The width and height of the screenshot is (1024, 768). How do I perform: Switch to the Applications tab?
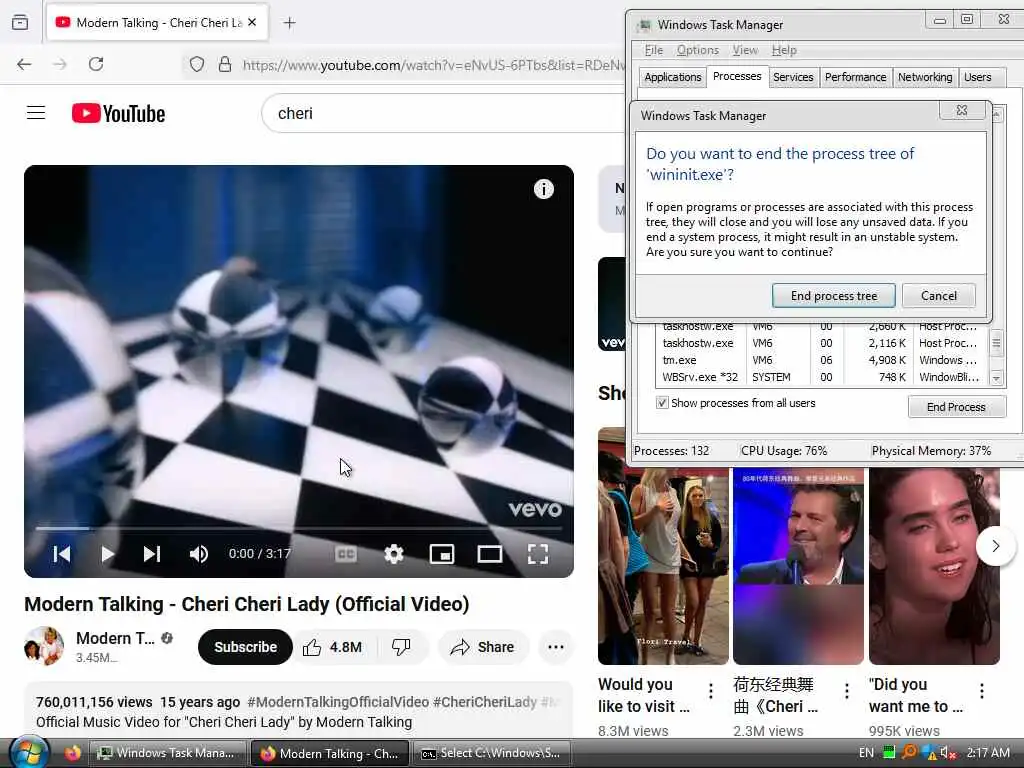tap(673, 77)
